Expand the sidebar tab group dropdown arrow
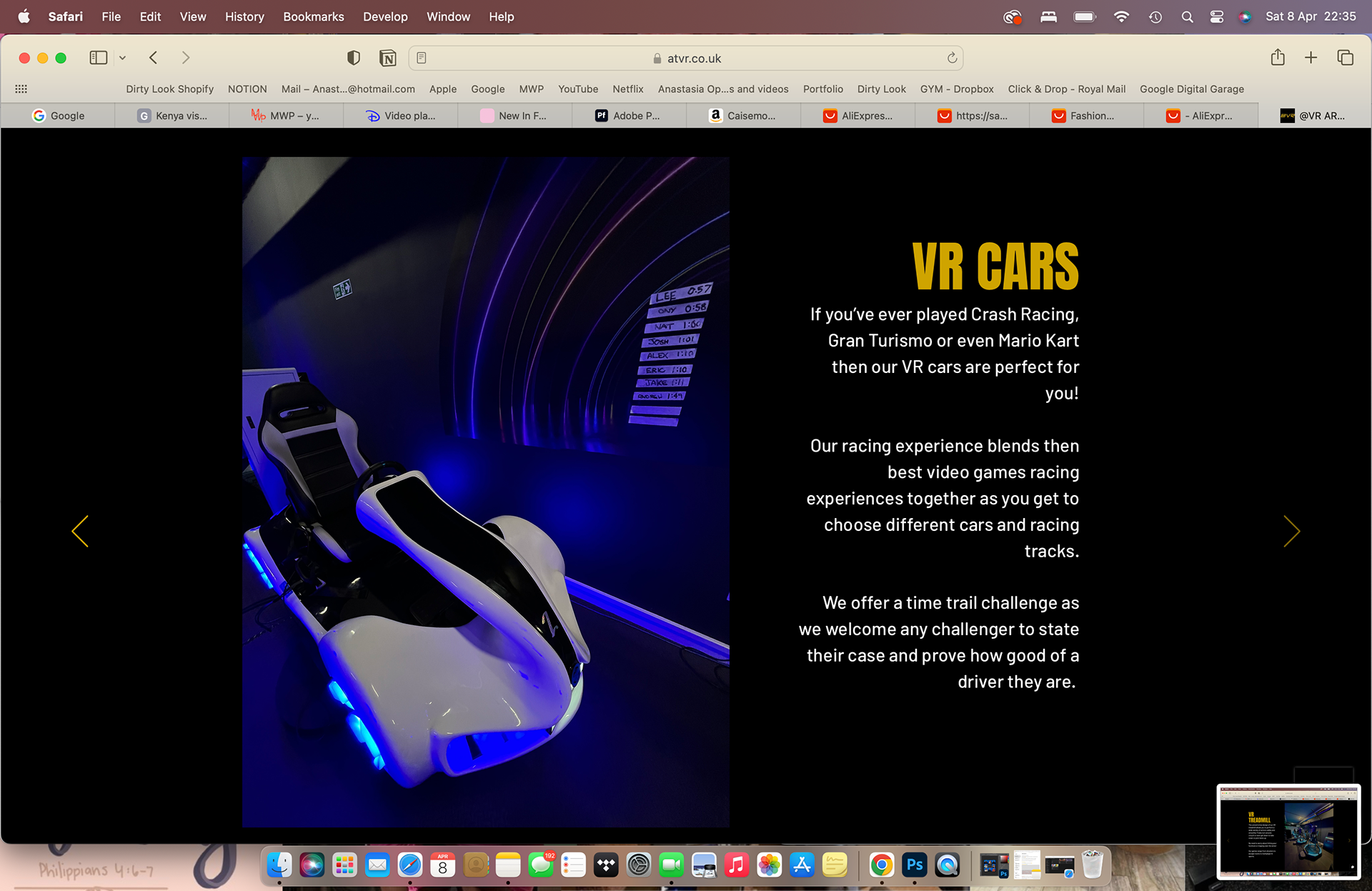This screenshot has width=1372, height=891. pyautogui.click(x=123, y=58)
